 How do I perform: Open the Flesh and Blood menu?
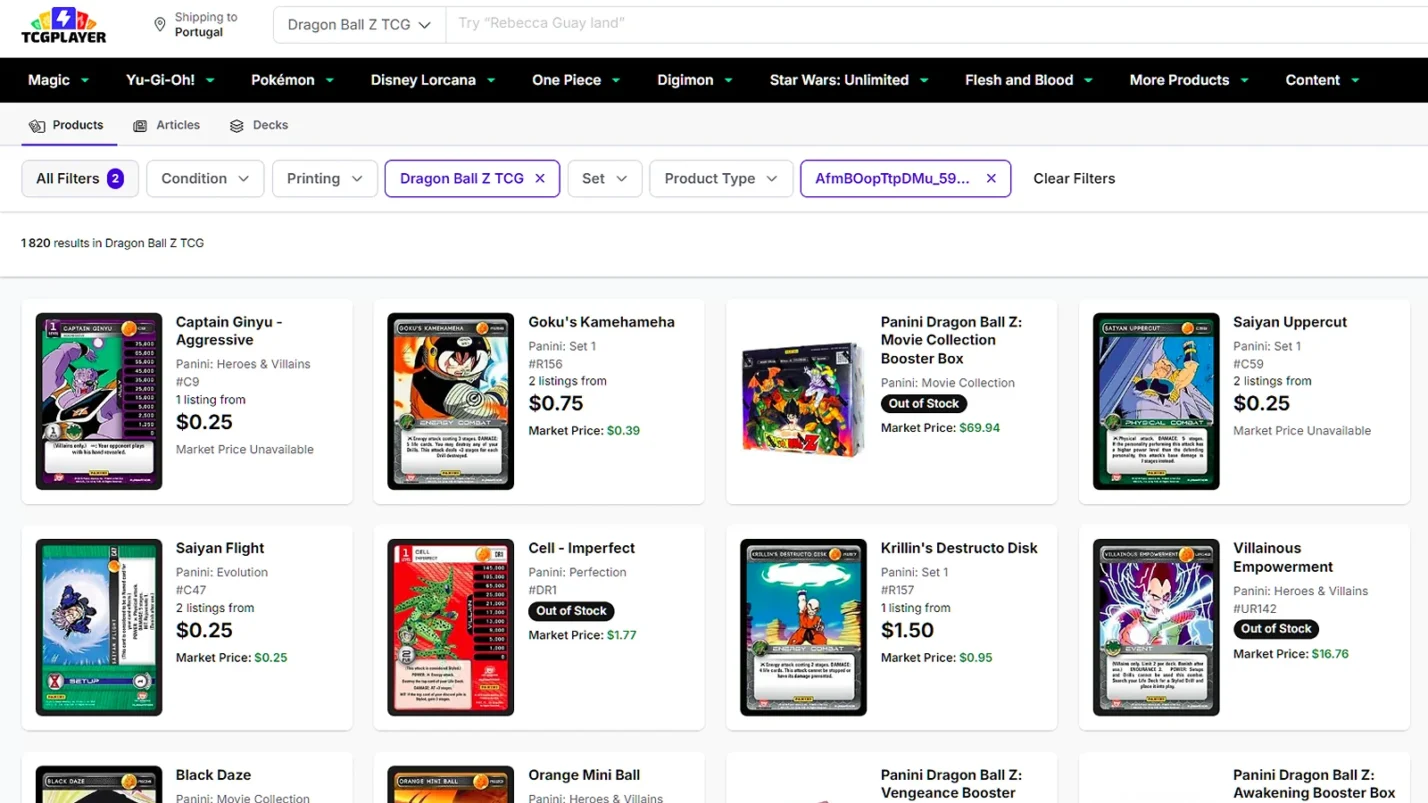pos(1029,80)
